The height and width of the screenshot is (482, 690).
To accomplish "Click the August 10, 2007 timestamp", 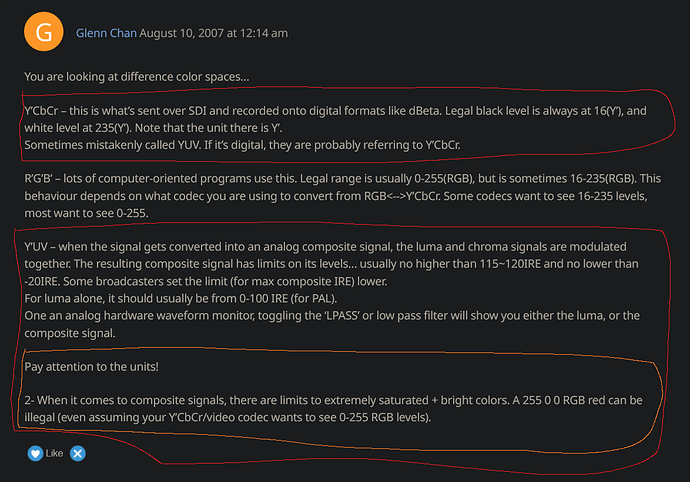I will click(214, 33).
